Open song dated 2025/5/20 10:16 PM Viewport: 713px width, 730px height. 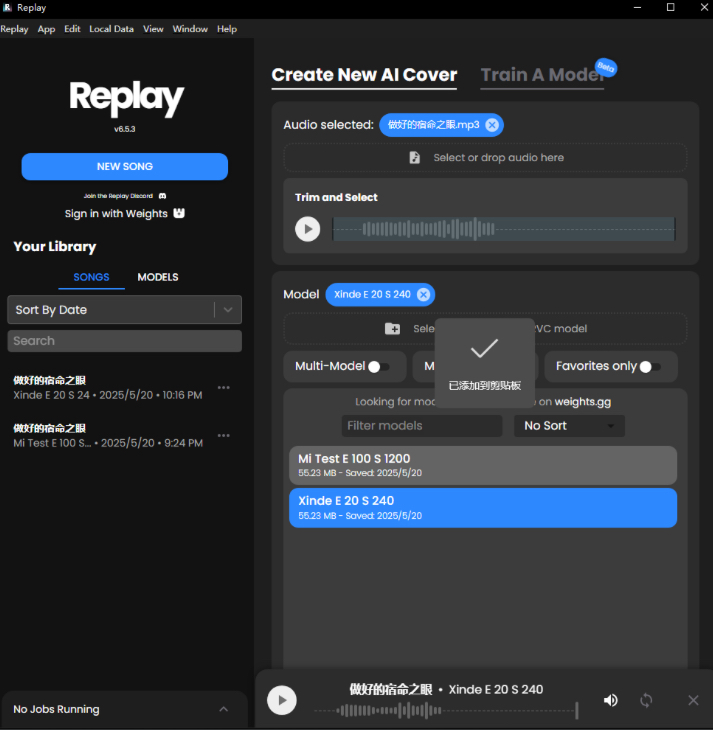(108, 388)
